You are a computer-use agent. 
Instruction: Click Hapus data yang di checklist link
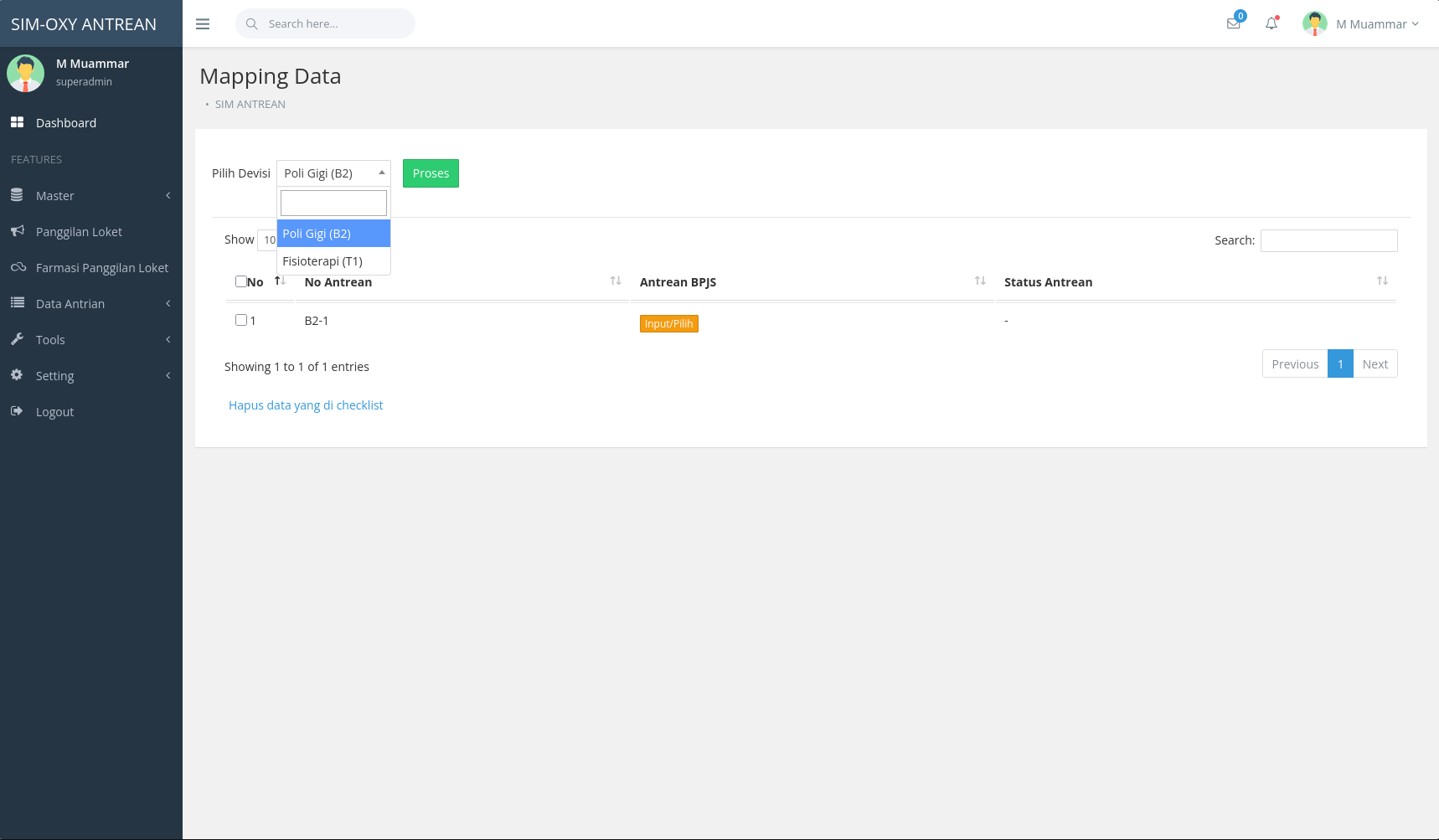tap(306, 405)
